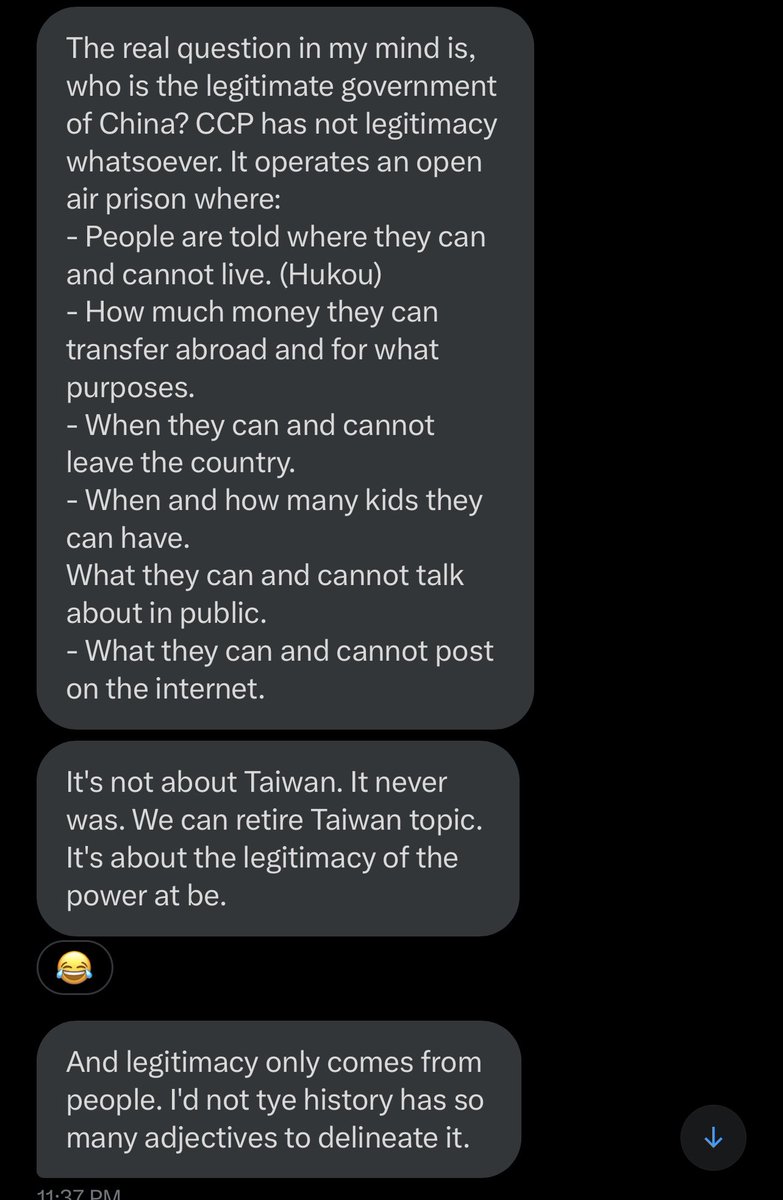Tap the blue scroll-to-bottom arrow button
Image resolution: width=783 pixels, height=1200 pixels.
tap(713, 1138)
